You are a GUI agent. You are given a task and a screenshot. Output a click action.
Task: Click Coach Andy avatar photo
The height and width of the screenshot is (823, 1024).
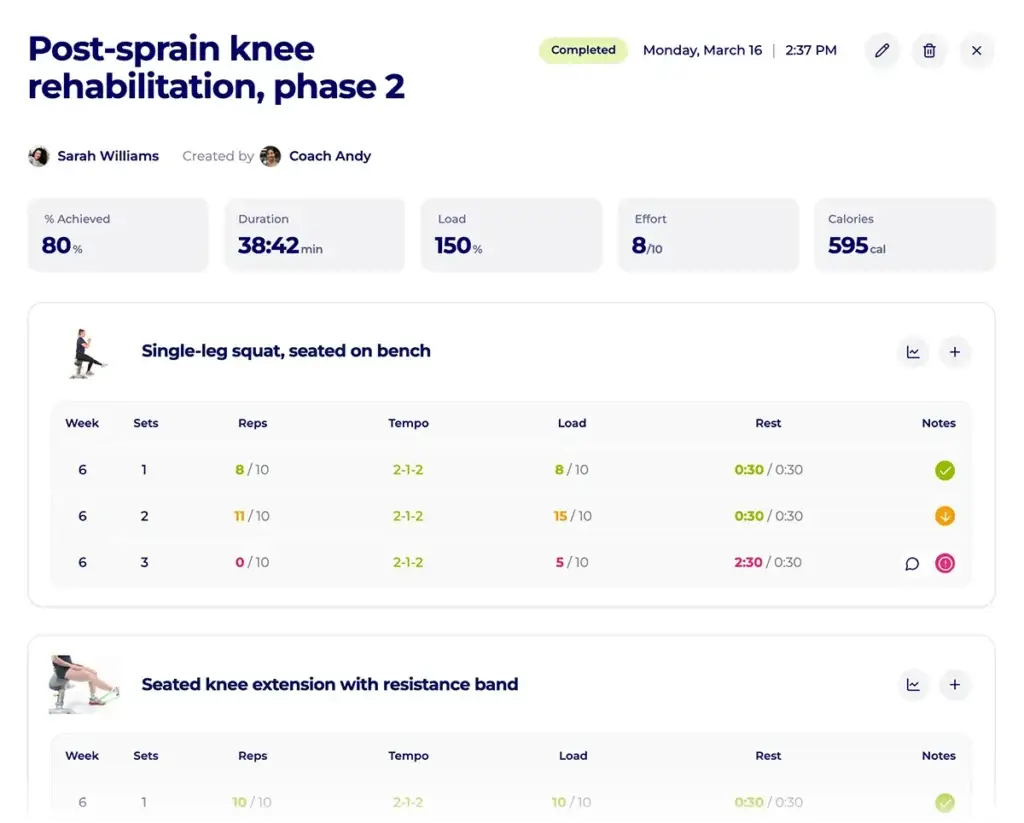pos(270,156)
